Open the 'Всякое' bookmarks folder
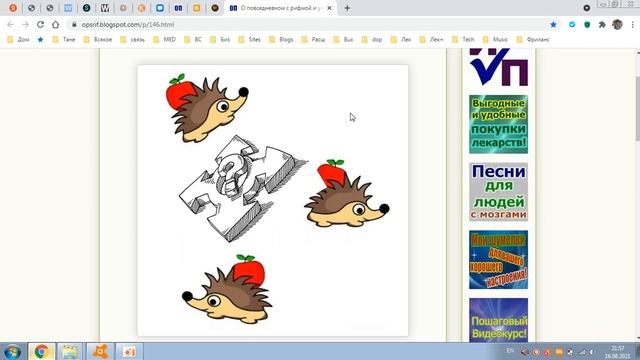Screen dimensions: 640x360 pos(98,40)
